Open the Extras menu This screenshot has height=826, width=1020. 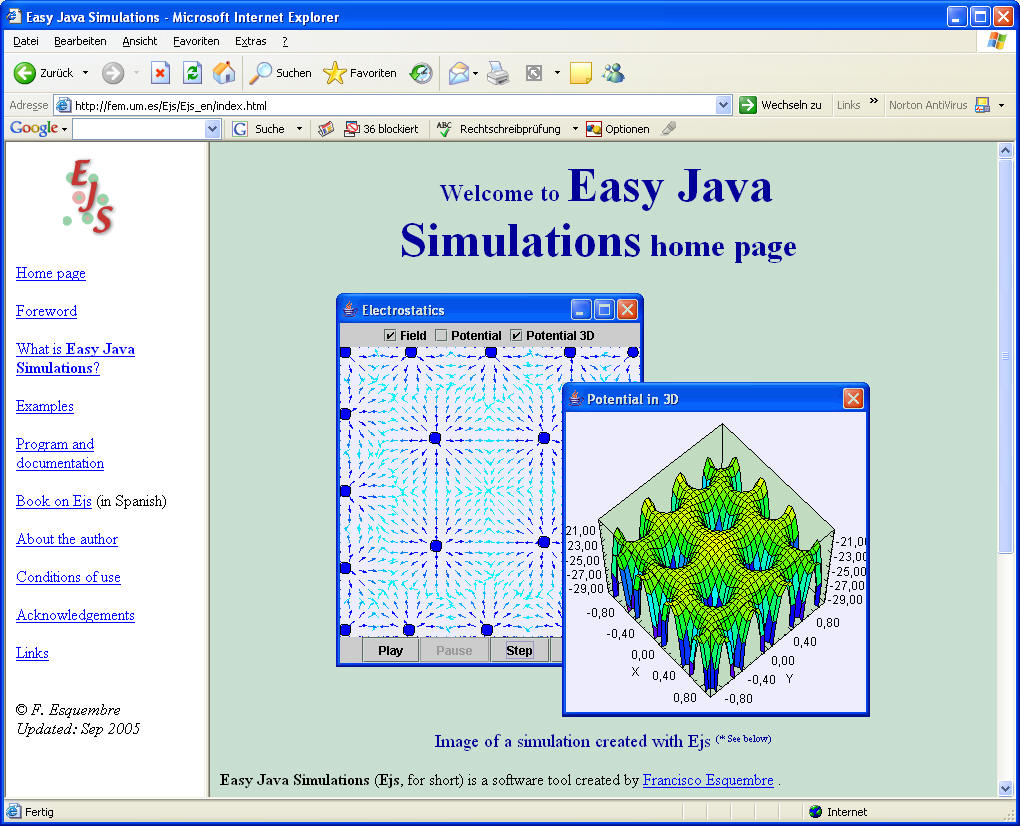250,41
